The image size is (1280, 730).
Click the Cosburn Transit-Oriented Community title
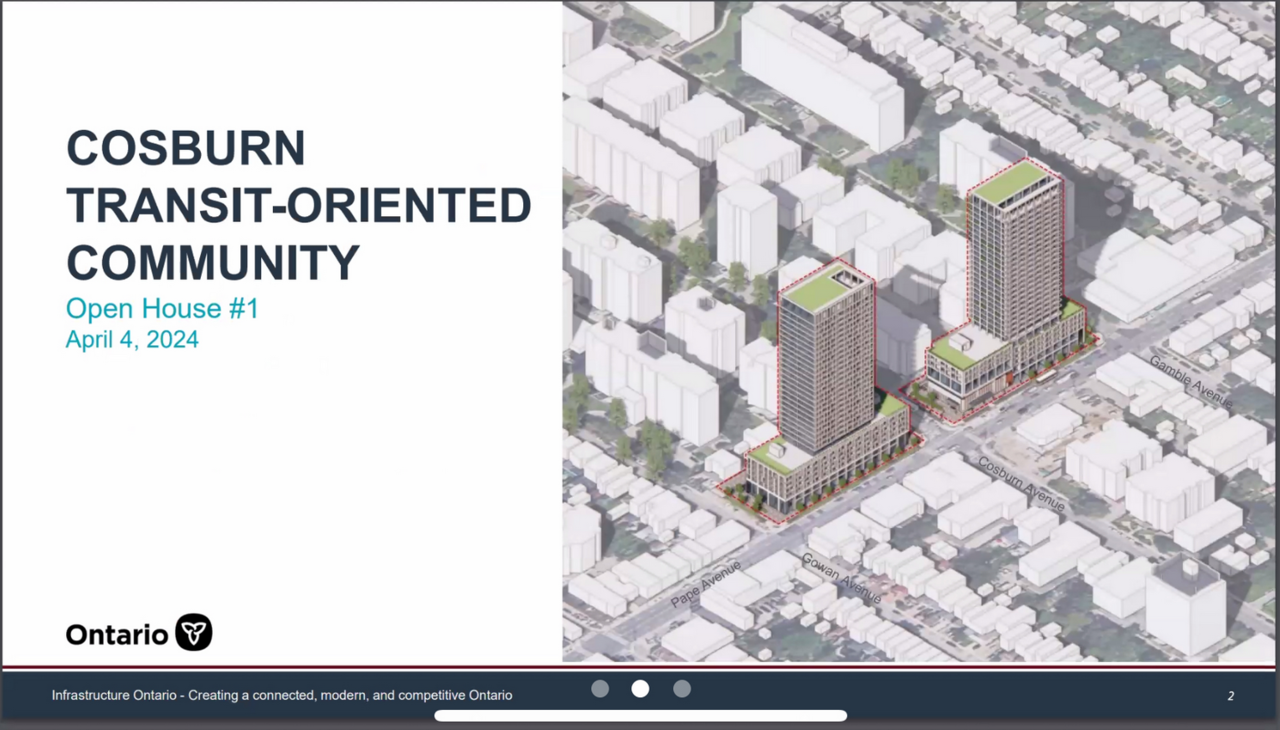[x=298, y=206]
